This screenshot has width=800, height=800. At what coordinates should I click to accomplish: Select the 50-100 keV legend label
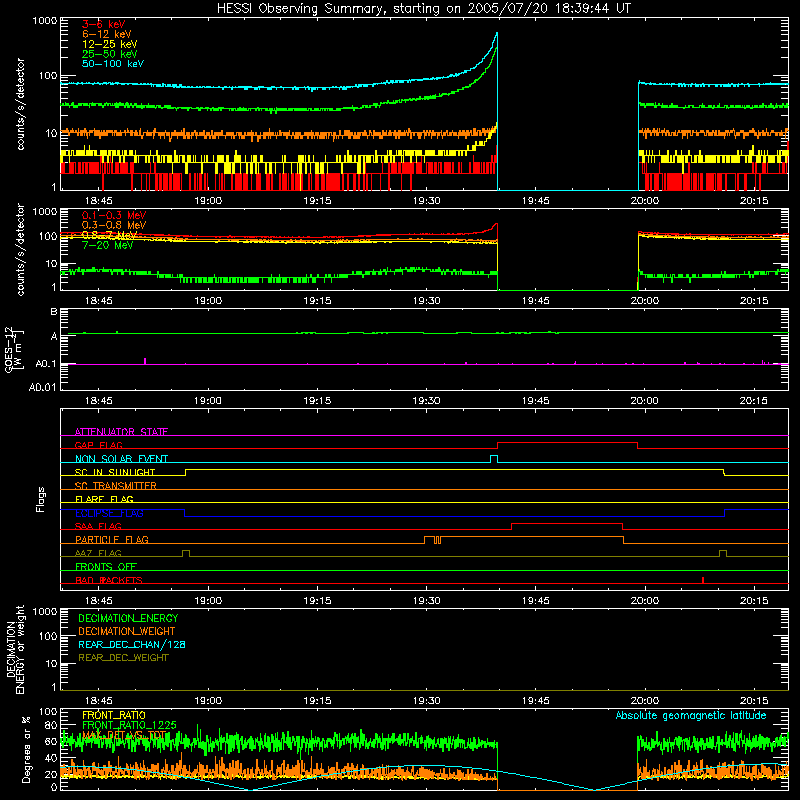pyautogui.click(x=113, y=64)
